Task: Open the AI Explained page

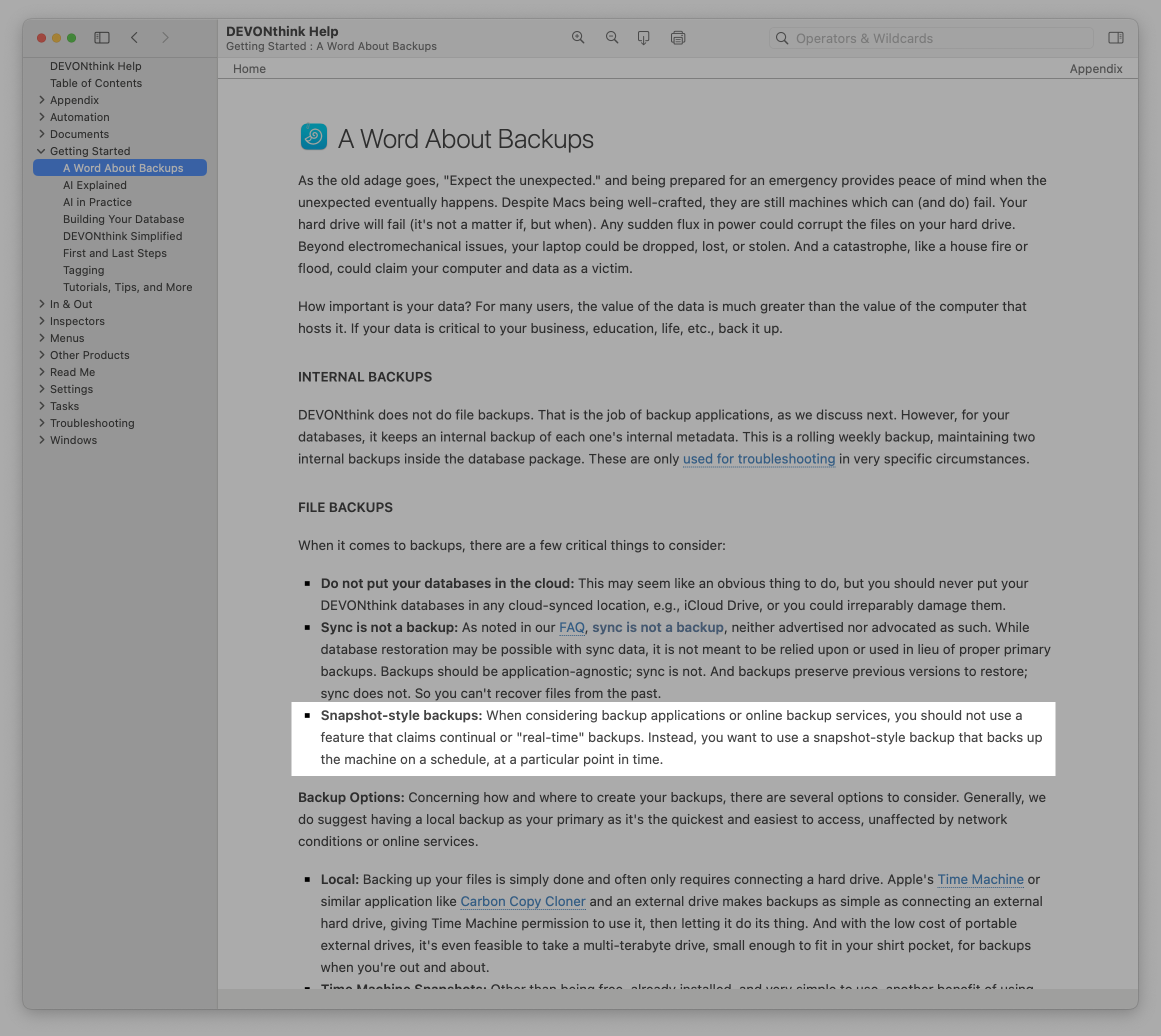Action: coord(94,185)
